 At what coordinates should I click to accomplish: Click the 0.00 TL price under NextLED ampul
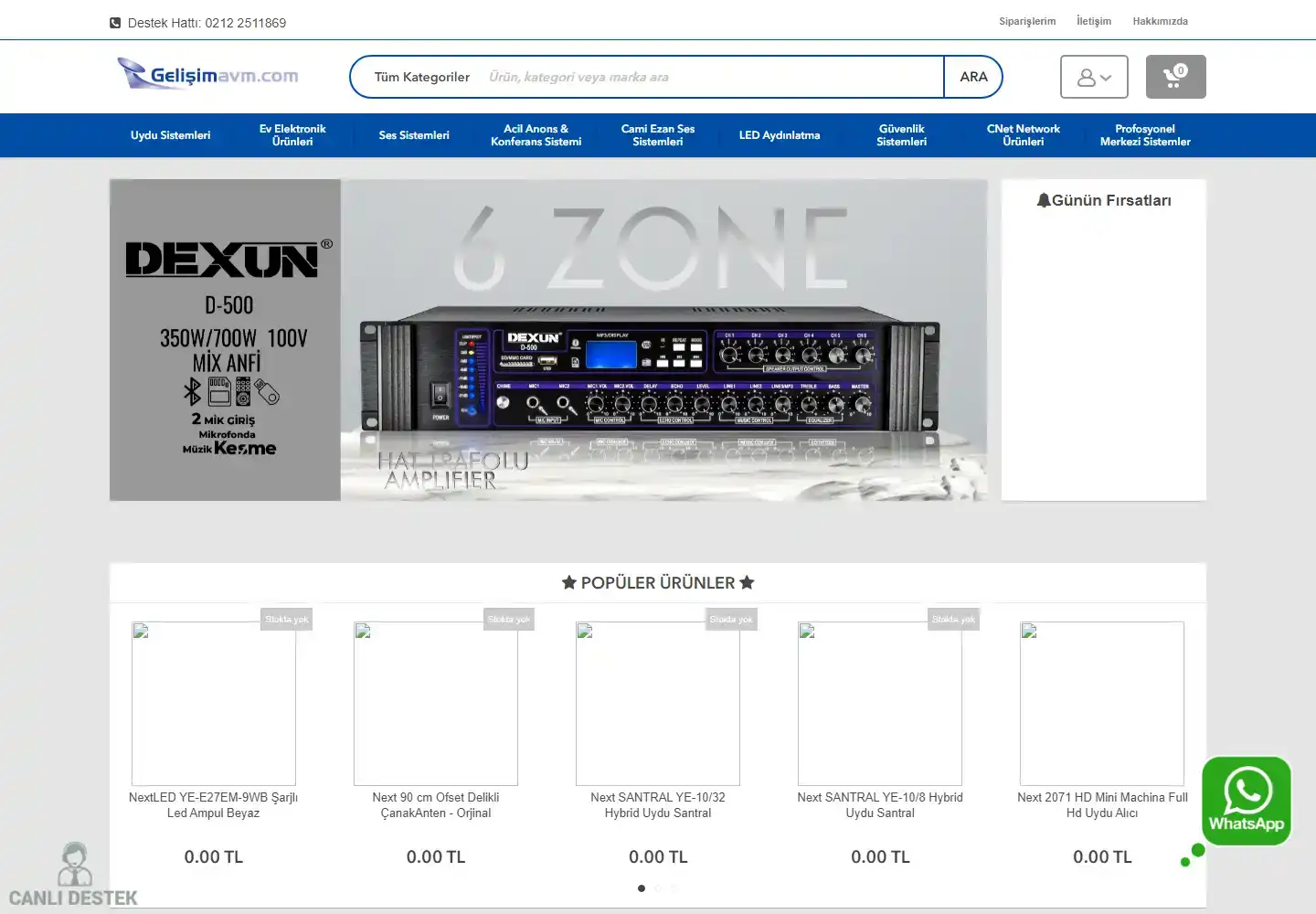(214, 857)
